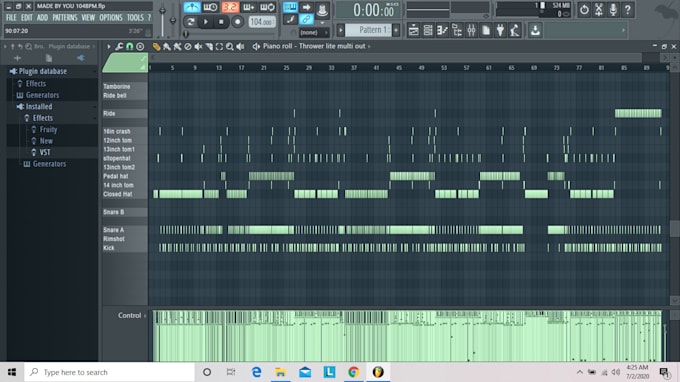Toggle the piano roll magnet snap

pyautogui.click(x=129, y=46)
